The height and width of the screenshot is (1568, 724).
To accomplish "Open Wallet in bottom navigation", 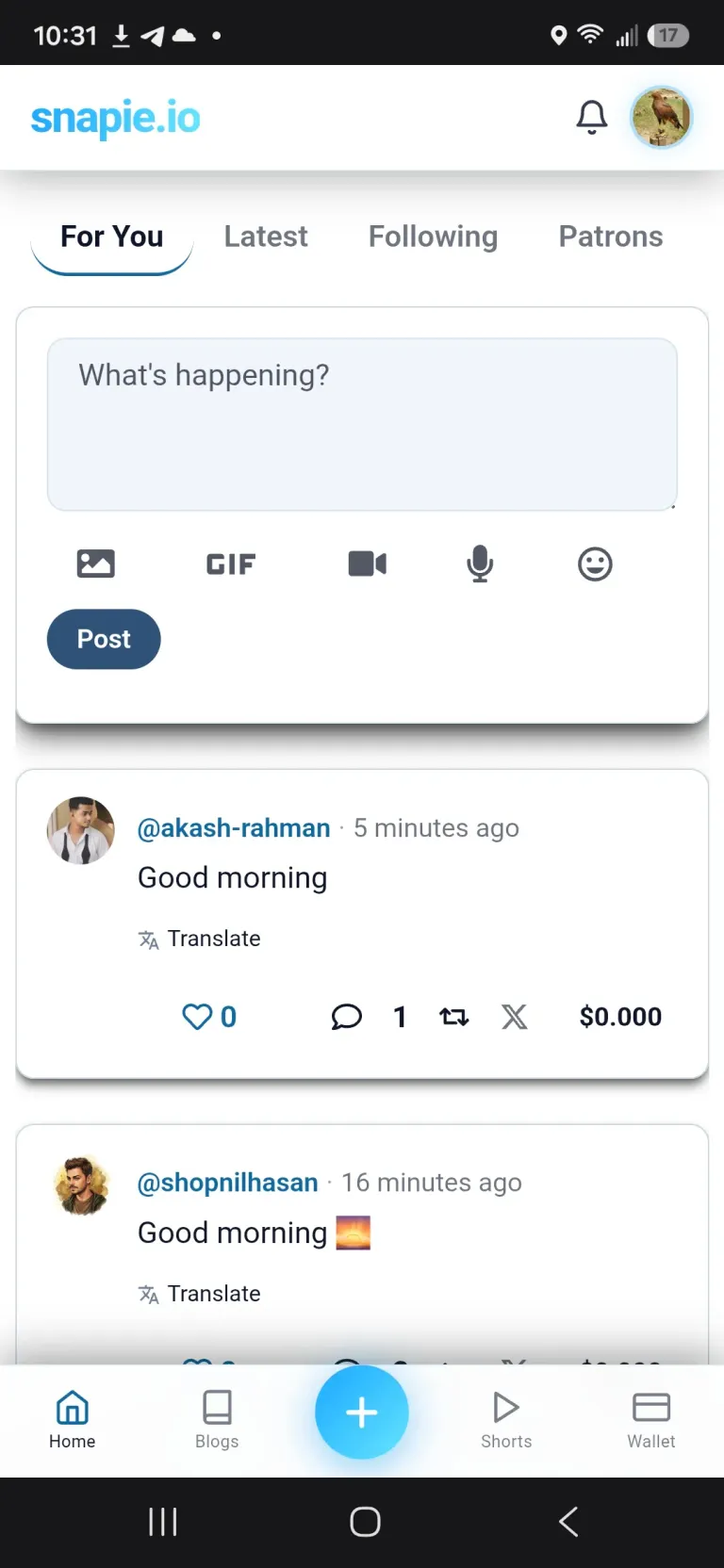I will (x=651, y=1420).
